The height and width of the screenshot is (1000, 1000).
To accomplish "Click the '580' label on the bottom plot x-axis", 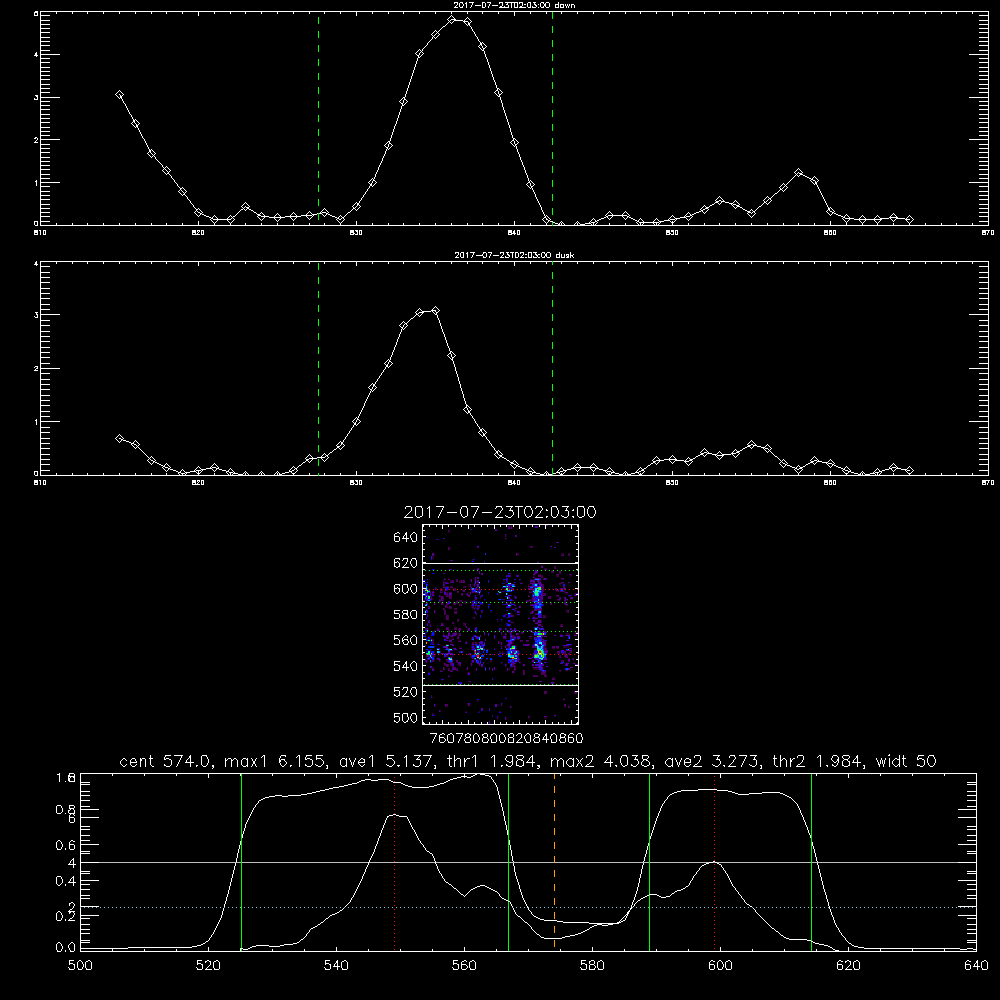I will [x=592, y=966].
